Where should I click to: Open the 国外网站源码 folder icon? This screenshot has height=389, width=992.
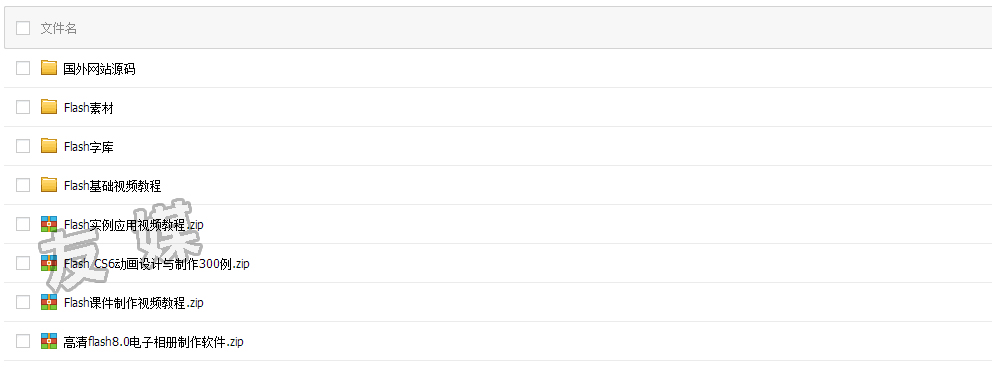pos(49,68)
